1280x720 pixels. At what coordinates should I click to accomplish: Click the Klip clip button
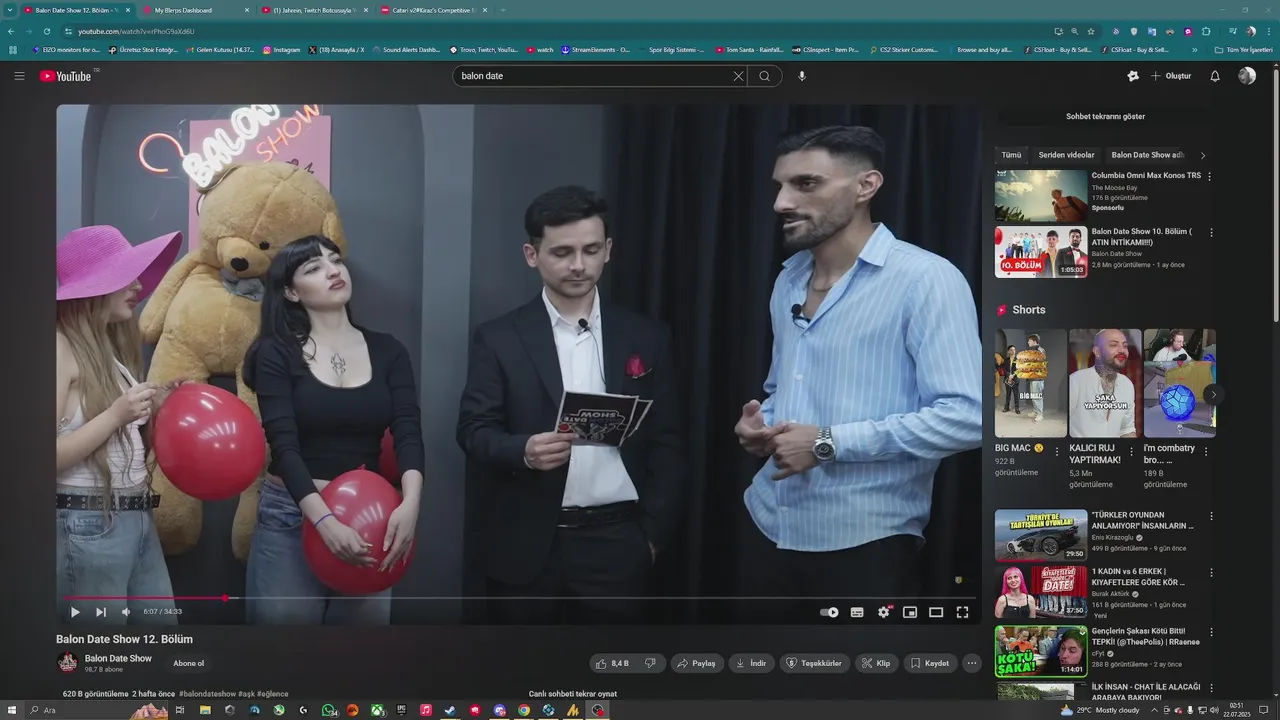point(877,663)
